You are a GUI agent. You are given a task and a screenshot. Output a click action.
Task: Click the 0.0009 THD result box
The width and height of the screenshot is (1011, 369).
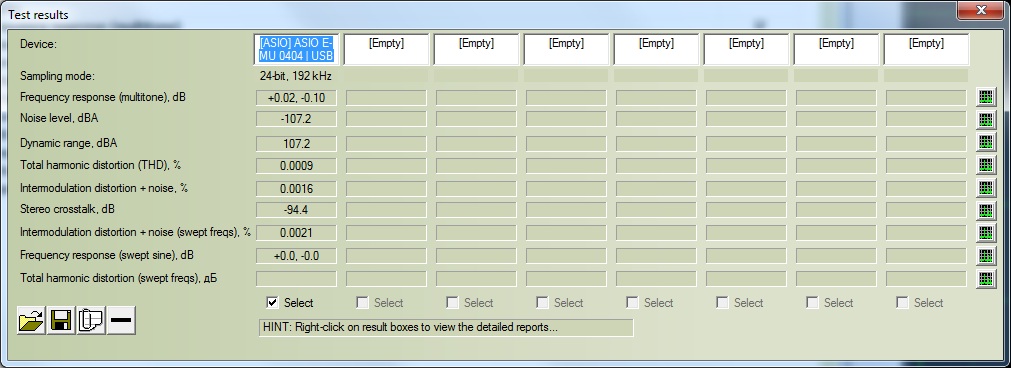coord(296,166)
